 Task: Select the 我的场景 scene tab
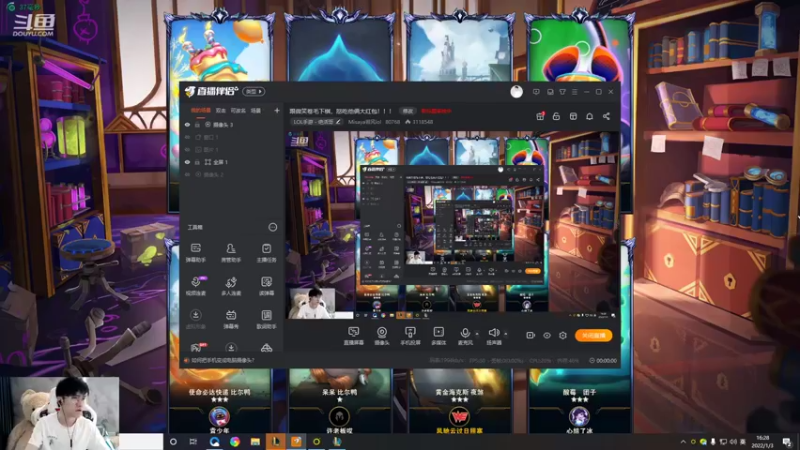(x=201, y=110)
